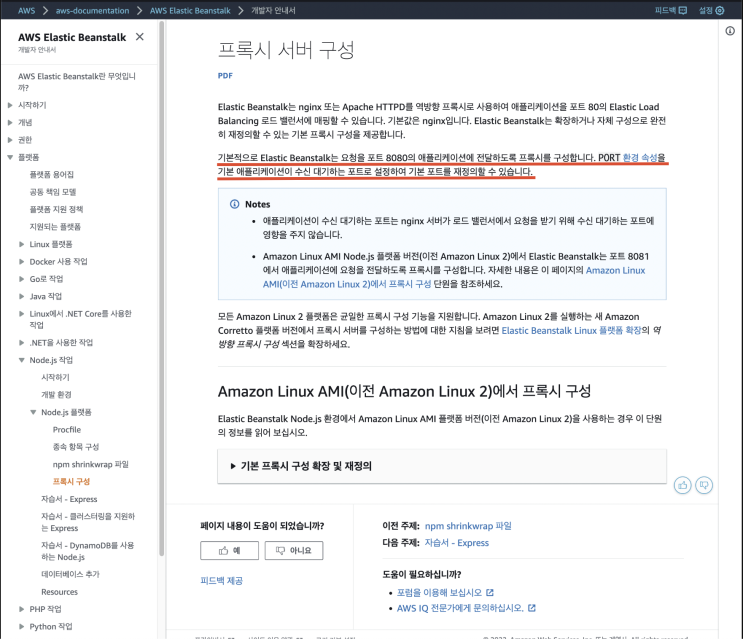743x639 pixels.
Task: Expand Linux 플랫폼 arrow
Action: click(x=21, y=244)
